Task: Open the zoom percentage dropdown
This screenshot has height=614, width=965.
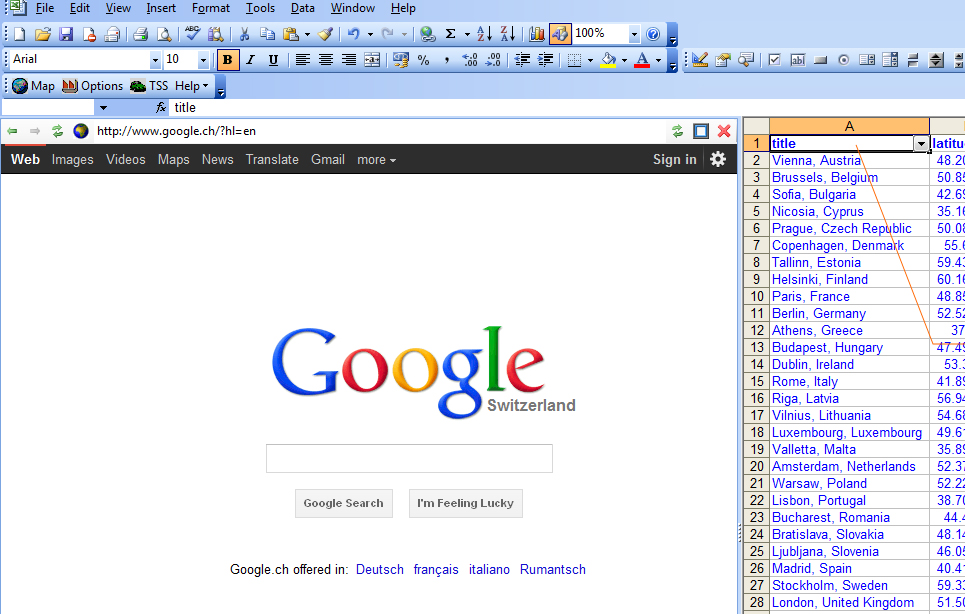Action: click(634, 34)
